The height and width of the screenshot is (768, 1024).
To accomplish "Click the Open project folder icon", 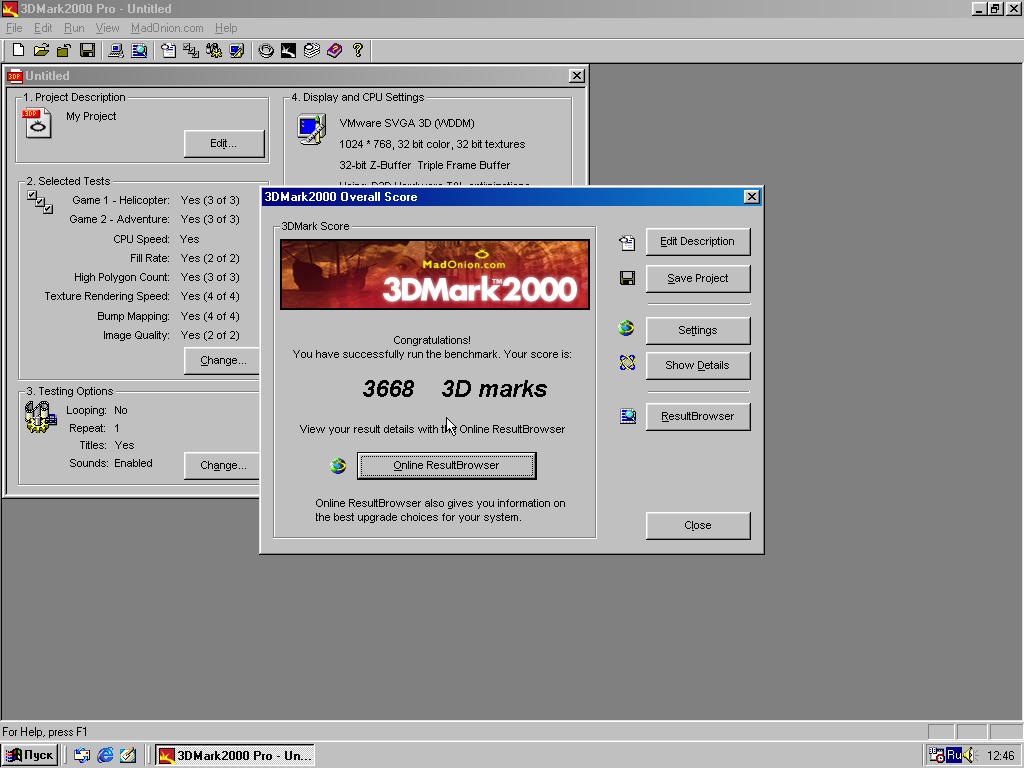I will [41, 50].
